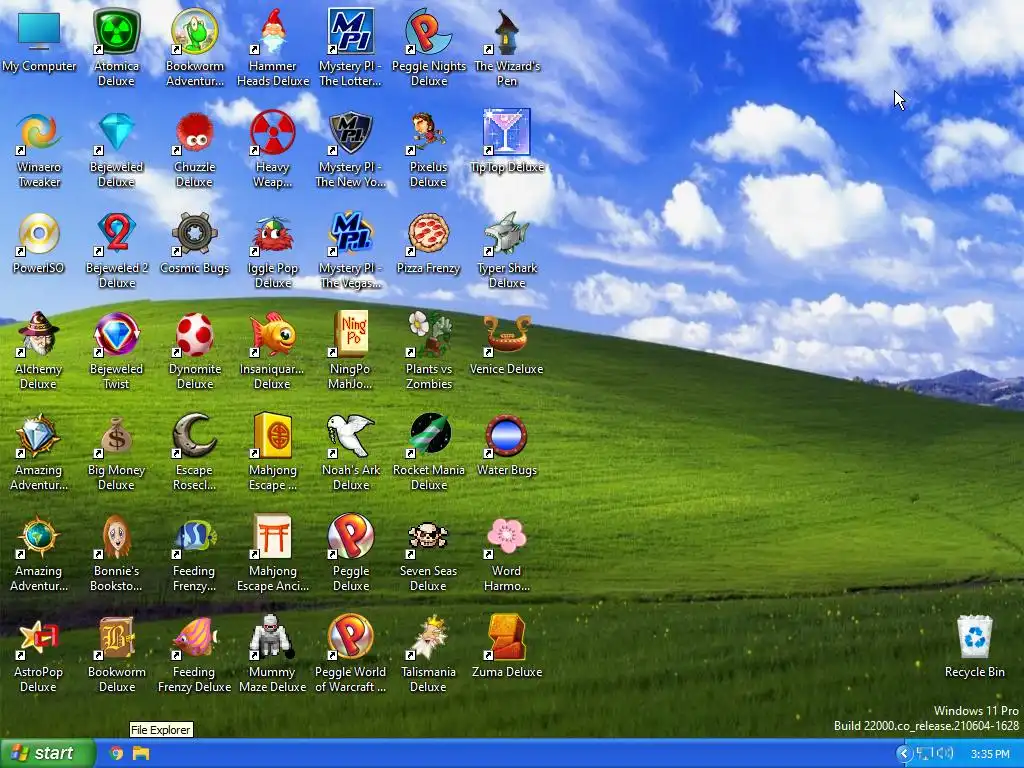Select Amazing Adventures globe compass icon

(x=39, y=537)
